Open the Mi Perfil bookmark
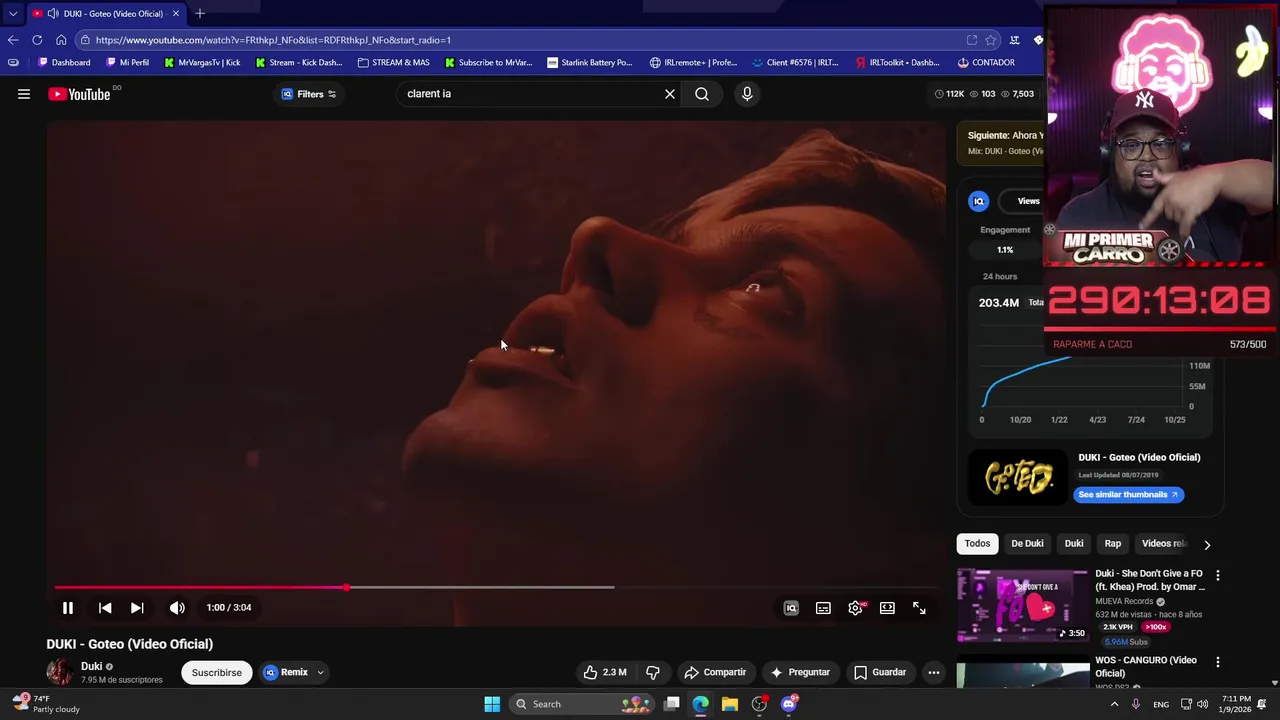This screenshot has width=1280, height=720. 127,62
